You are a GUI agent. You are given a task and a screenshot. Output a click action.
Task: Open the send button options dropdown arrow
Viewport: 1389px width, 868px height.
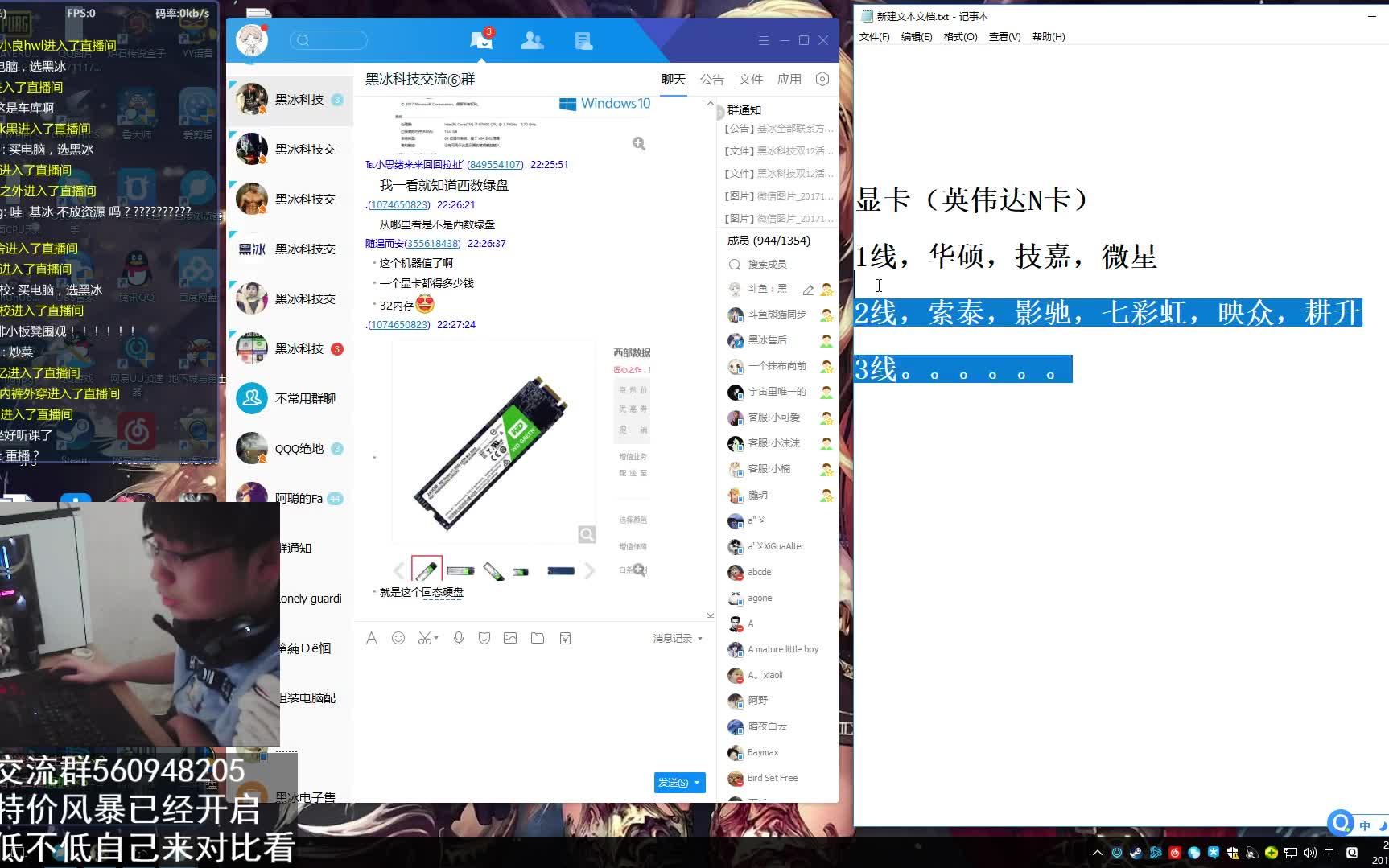point(697,783)
